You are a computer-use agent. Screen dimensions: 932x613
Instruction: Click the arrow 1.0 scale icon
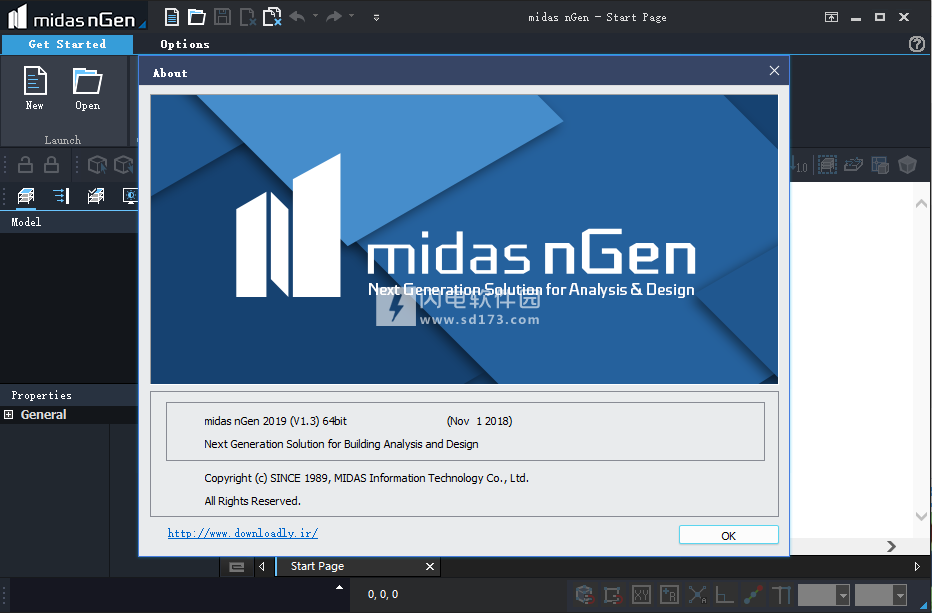[x=798, y=165]
